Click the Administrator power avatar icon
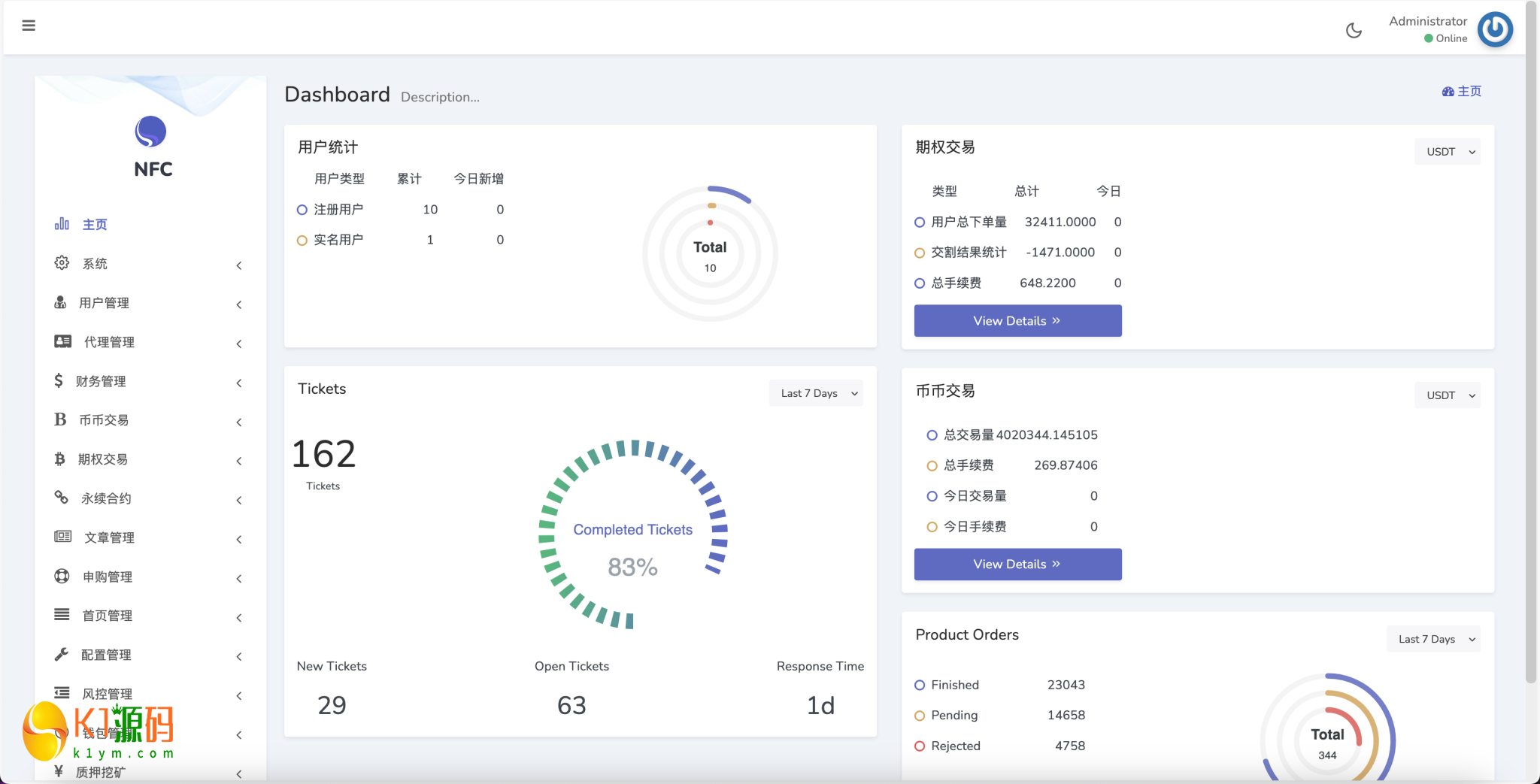Viewport: 1540px width, 784px height. pyautogui.click(x=1495, y=30)
